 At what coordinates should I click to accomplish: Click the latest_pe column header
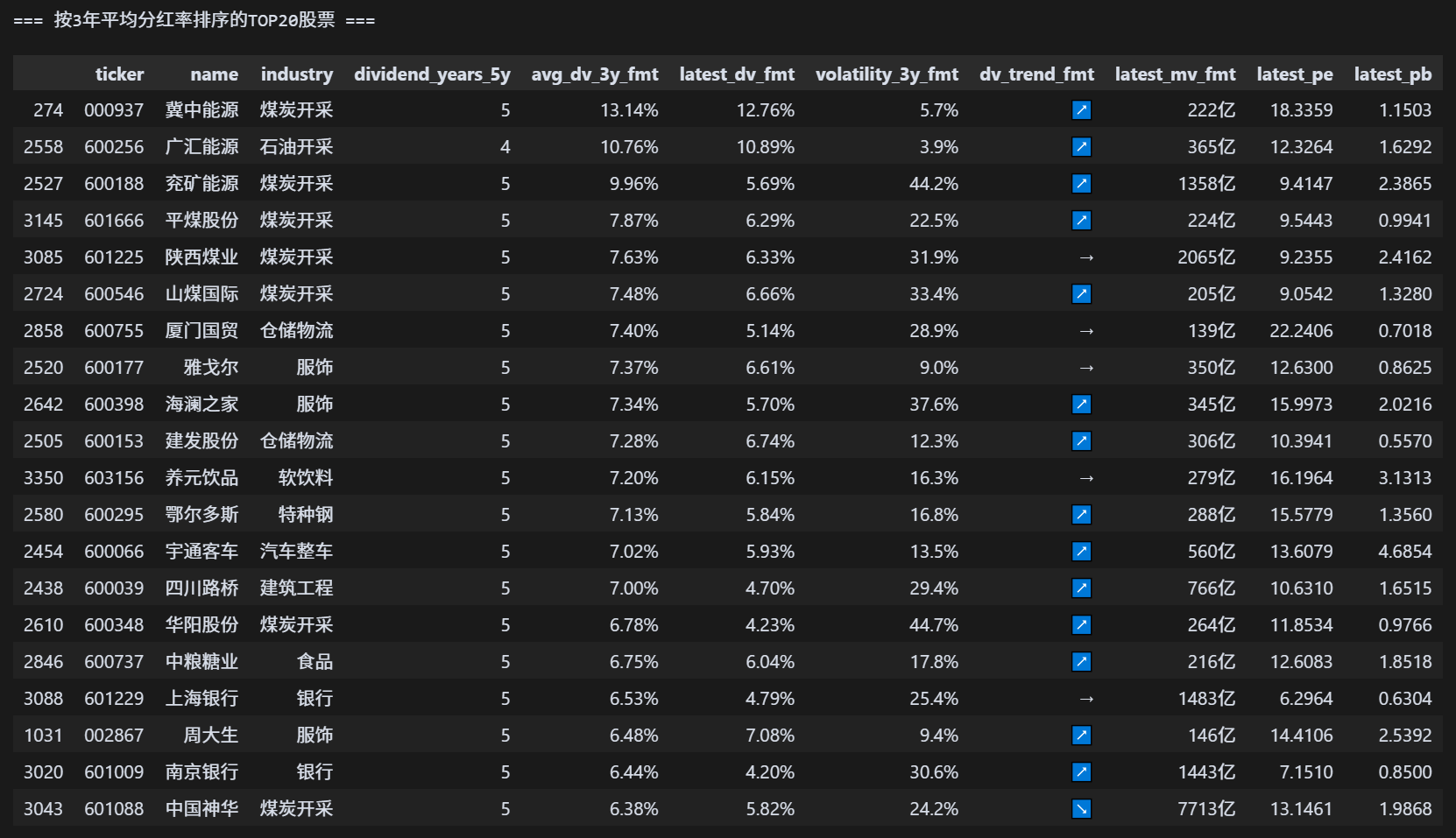click(1295, 74)
